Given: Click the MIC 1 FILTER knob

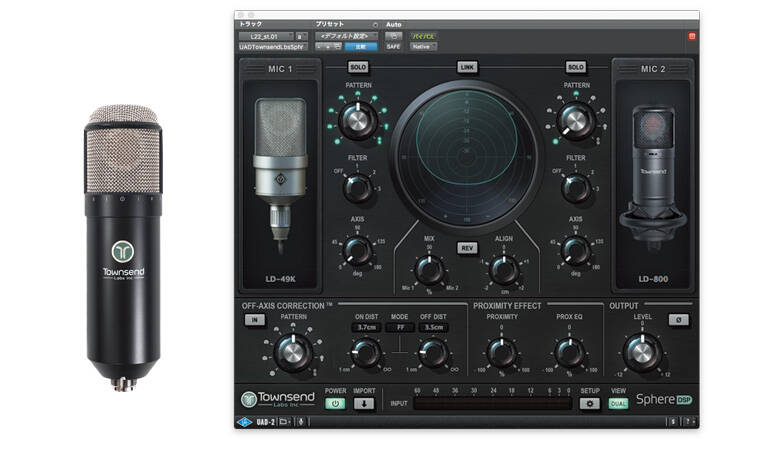Looking at the screenshot, I should click(x=358, y=189).
